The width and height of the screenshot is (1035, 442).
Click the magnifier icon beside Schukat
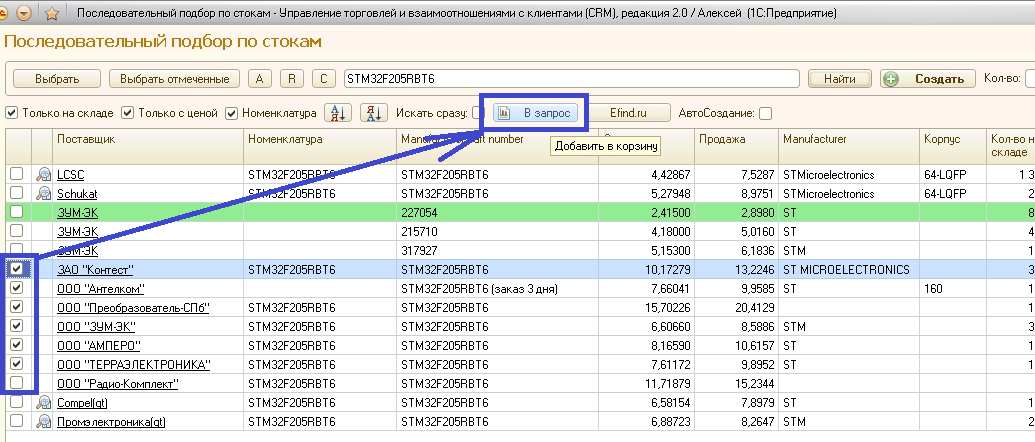click(x=43, y=193)
